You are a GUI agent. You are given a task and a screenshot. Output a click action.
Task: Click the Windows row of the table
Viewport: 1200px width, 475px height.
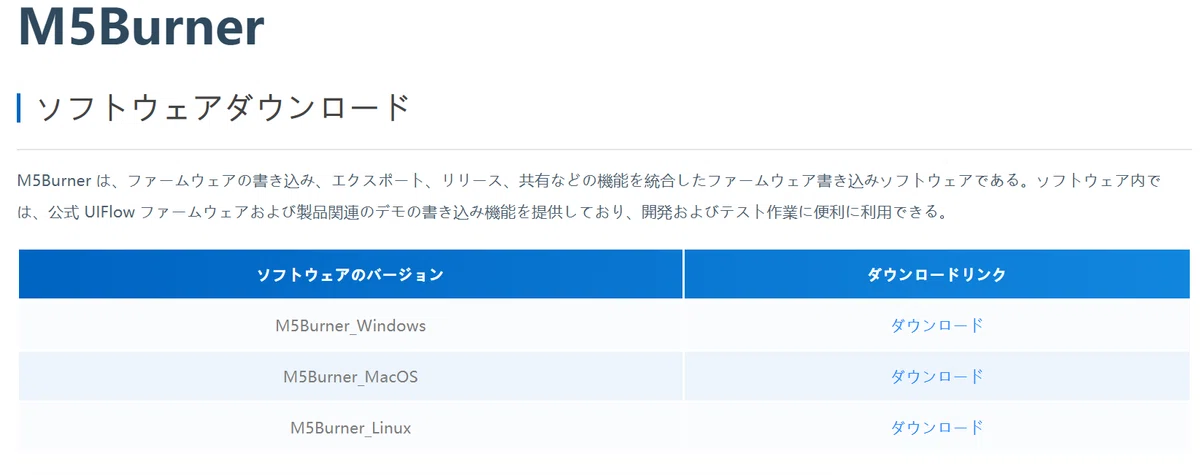605,325
